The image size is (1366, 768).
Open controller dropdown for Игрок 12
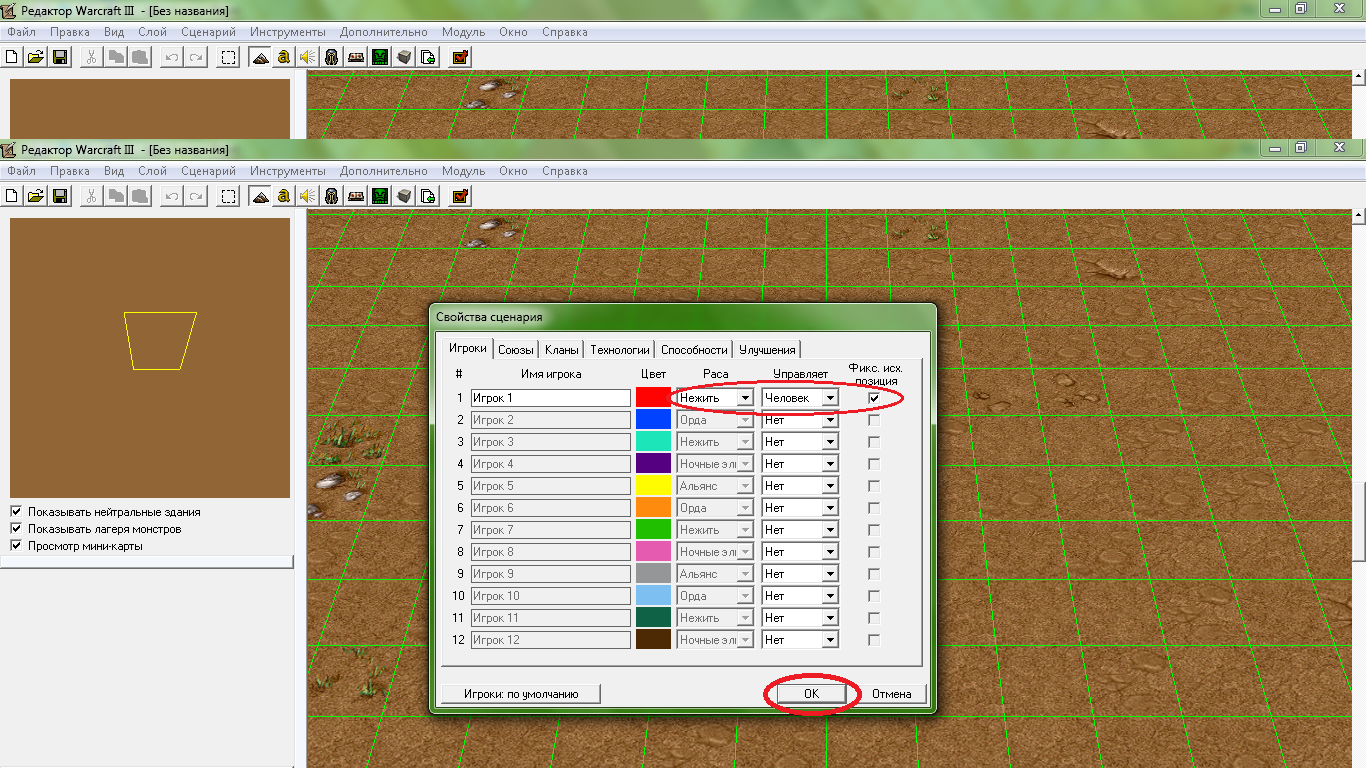pyautogui.click(x=800, y=640)
